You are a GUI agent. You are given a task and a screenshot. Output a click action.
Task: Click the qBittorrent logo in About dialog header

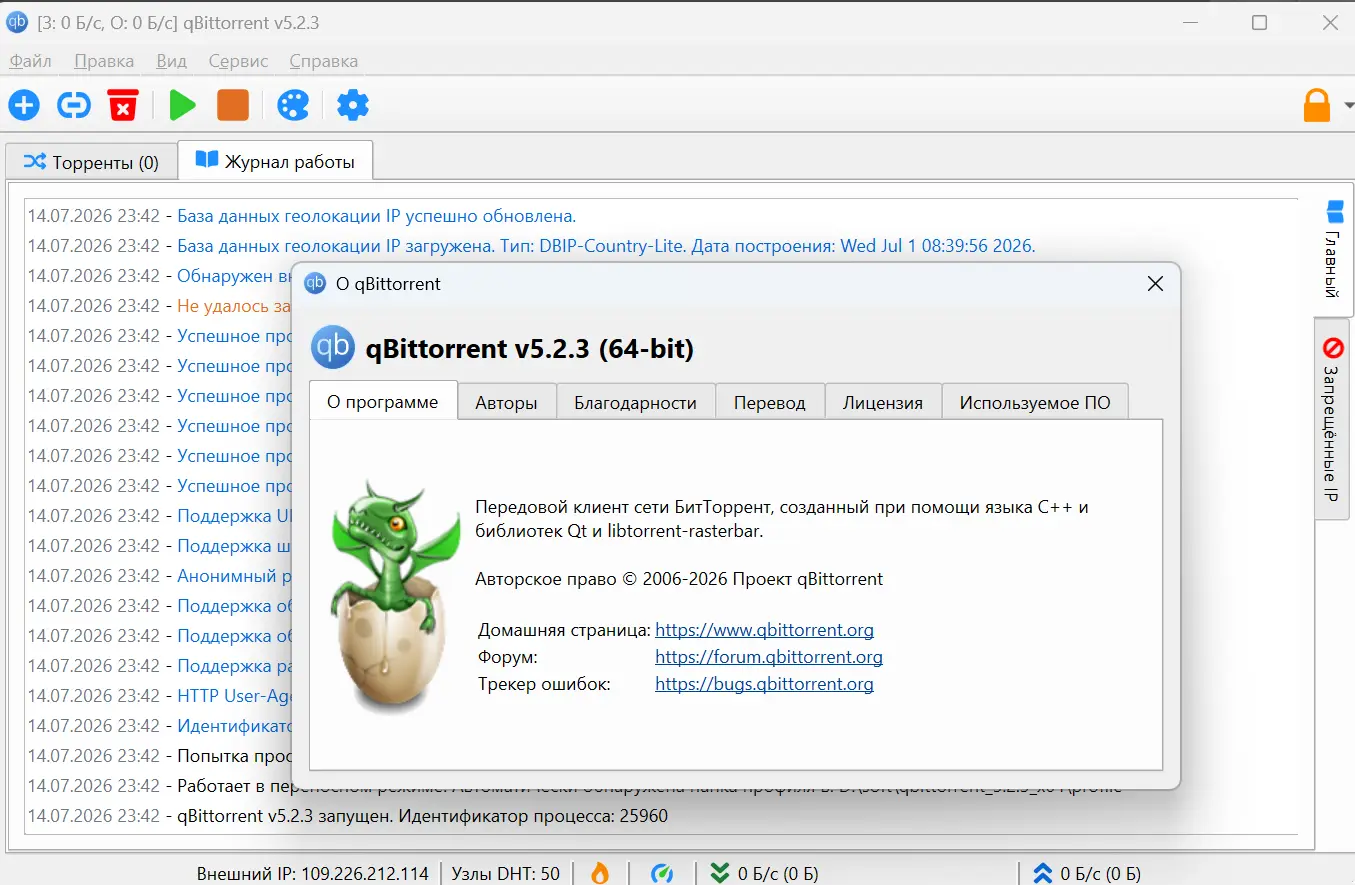coord(333,347)
